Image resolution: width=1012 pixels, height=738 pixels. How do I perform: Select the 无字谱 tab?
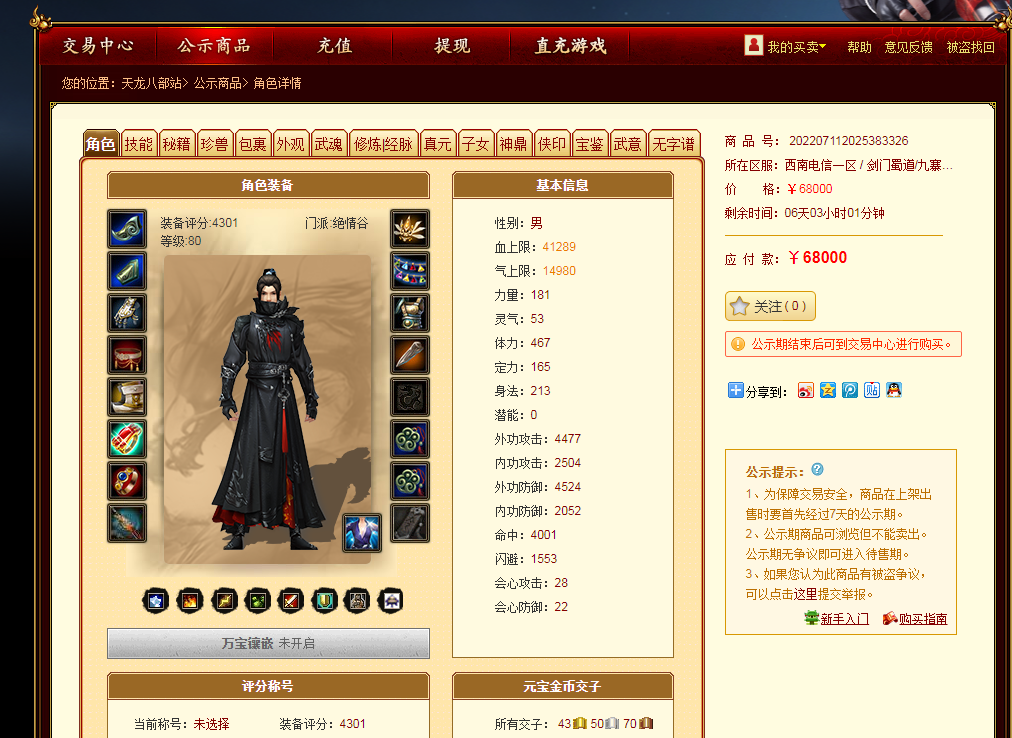coord(674,143)
